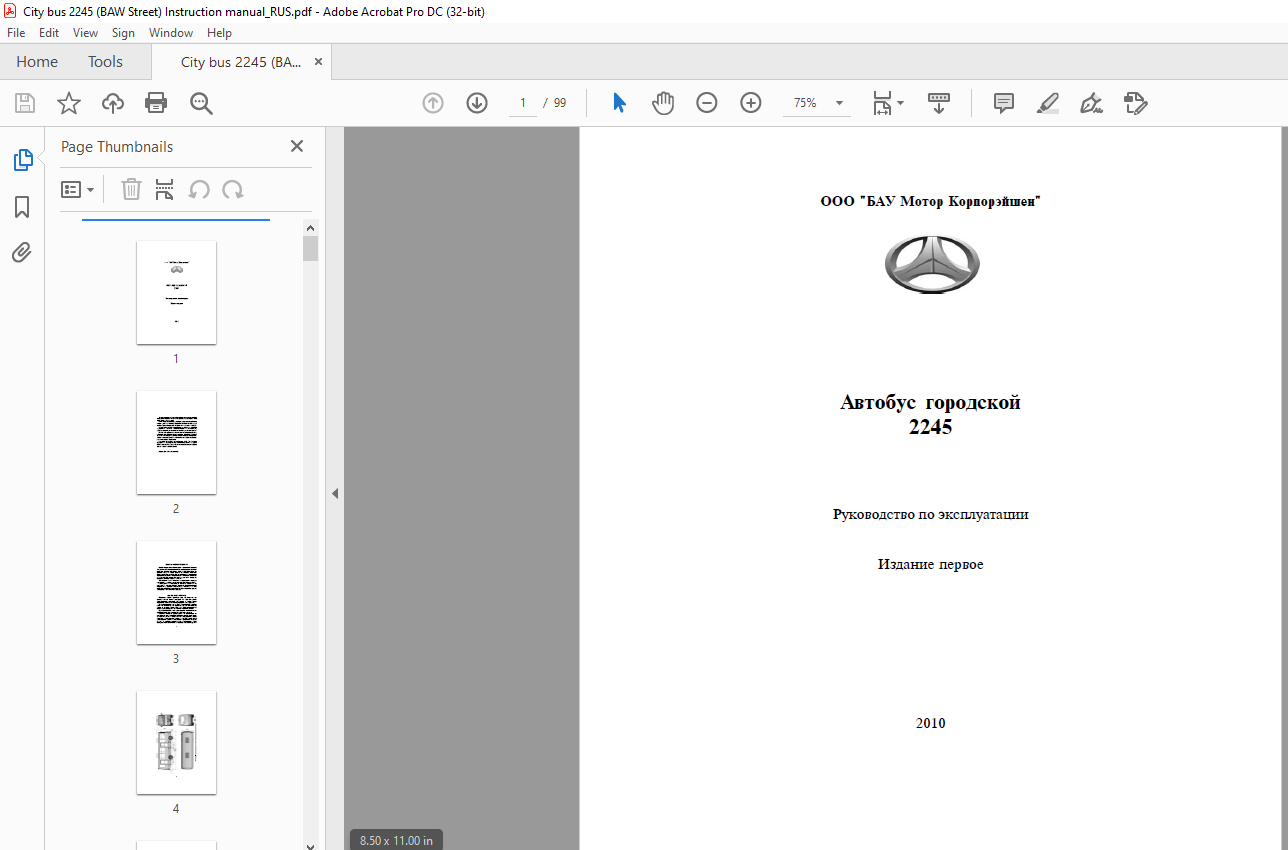Click the fit page width icon

pyautogui.click(x=882, y=103)
